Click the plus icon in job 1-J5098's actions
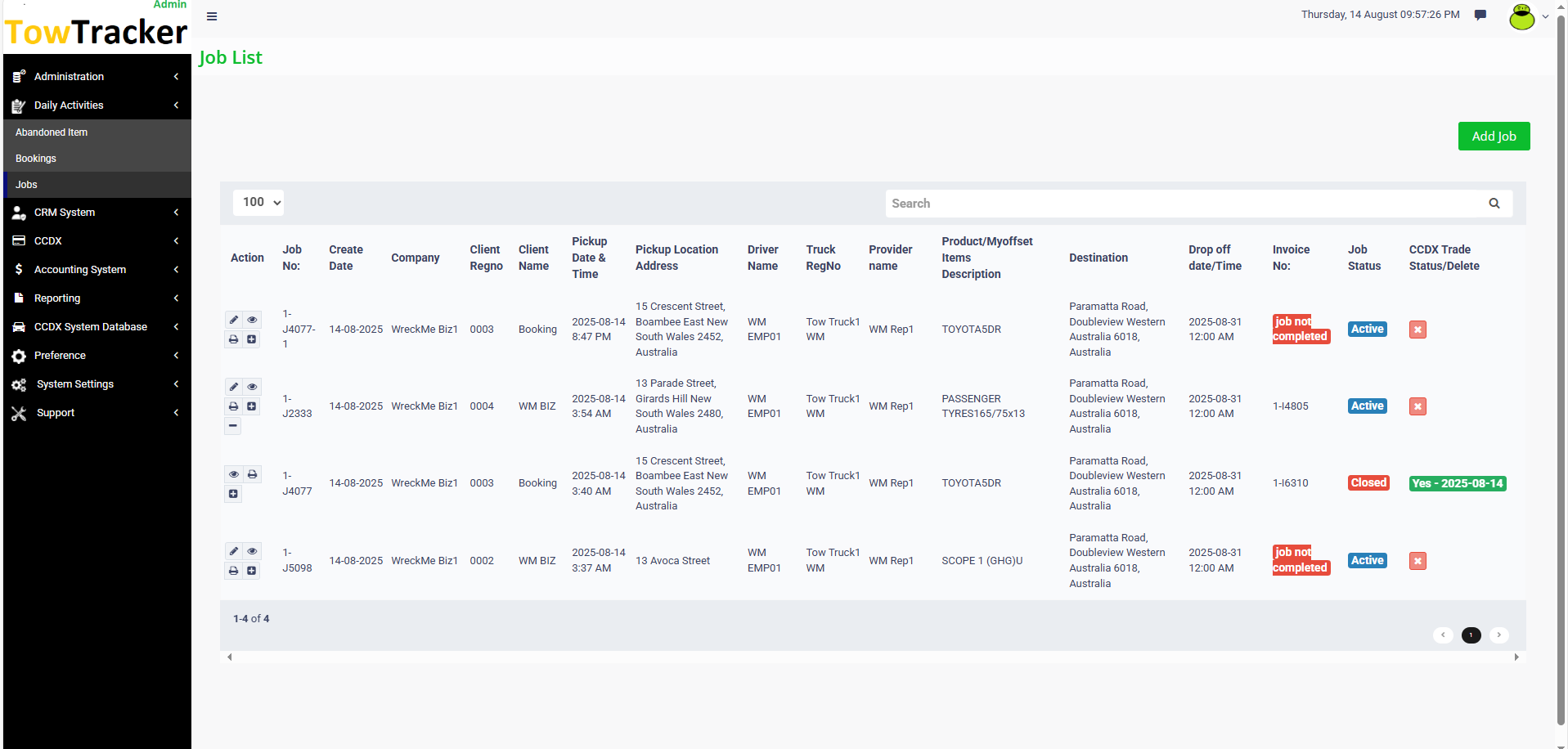The height and width of the screenshot is (749, 1568). click(251, 570)
